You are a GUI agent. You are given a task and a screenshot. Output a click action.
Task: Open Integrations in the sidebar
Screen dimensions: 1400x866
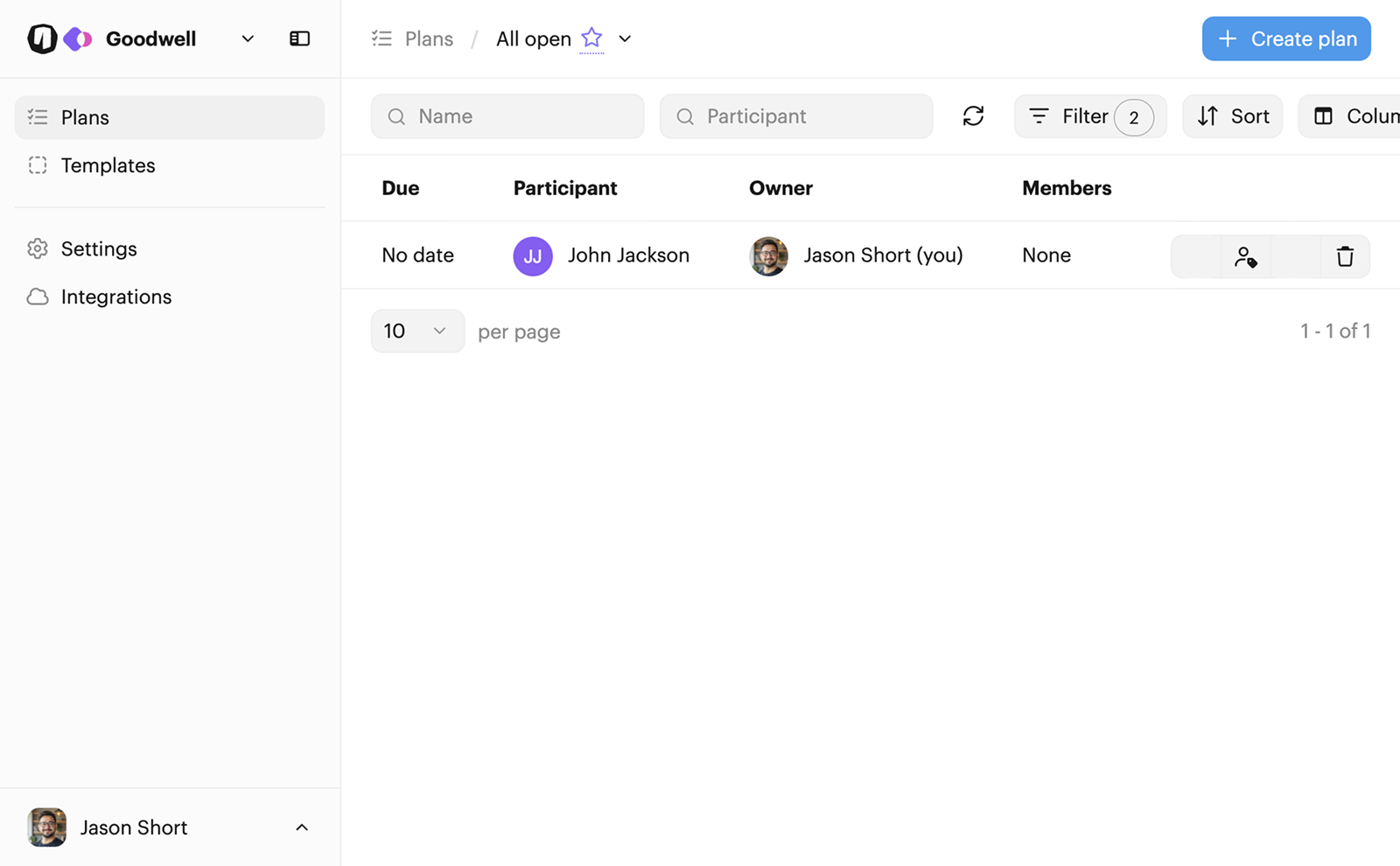click(x=115, y=297)
